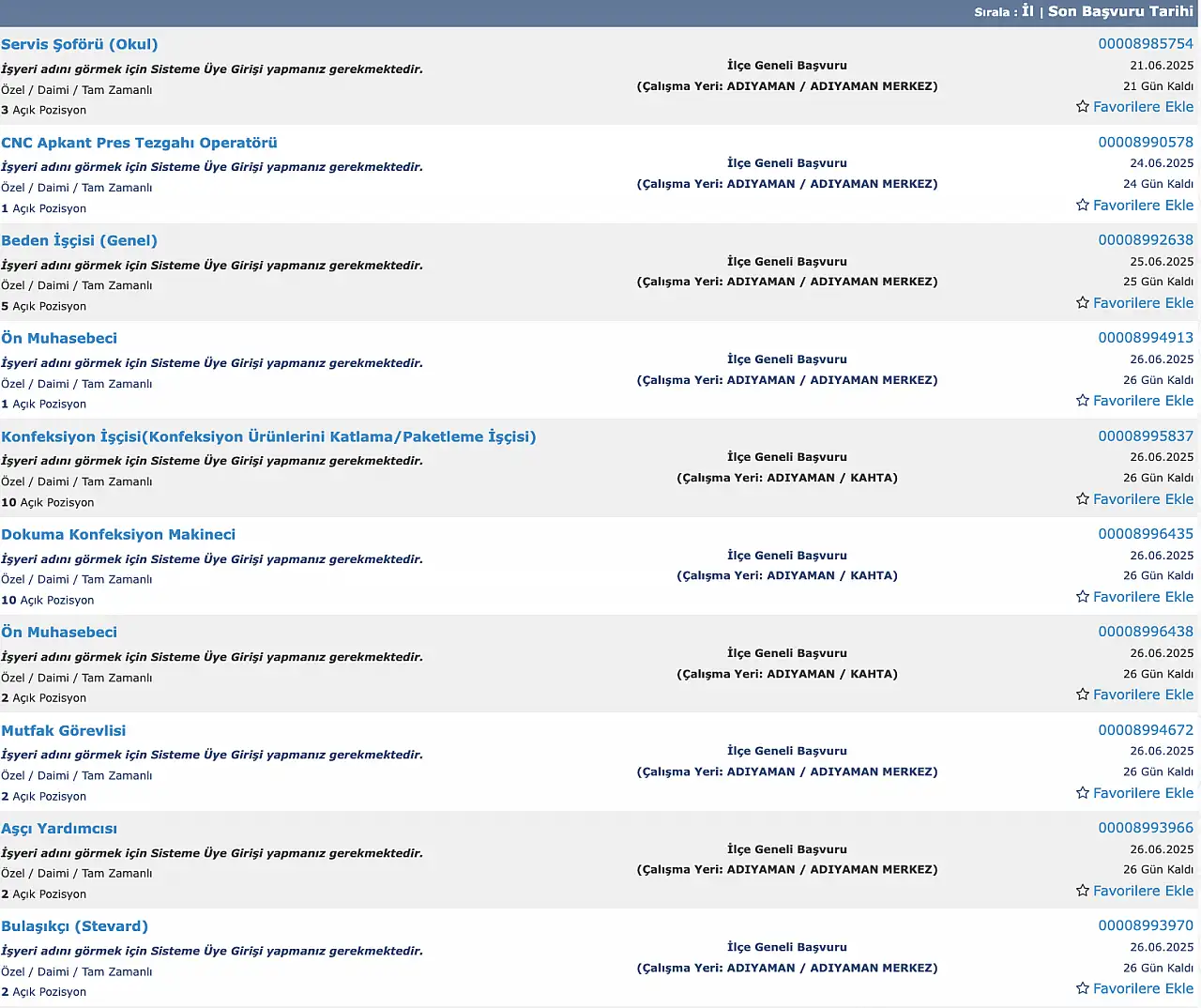Open listing number 00008990578
This screenshot has width=1201, height=1008.
[1146, 142]
